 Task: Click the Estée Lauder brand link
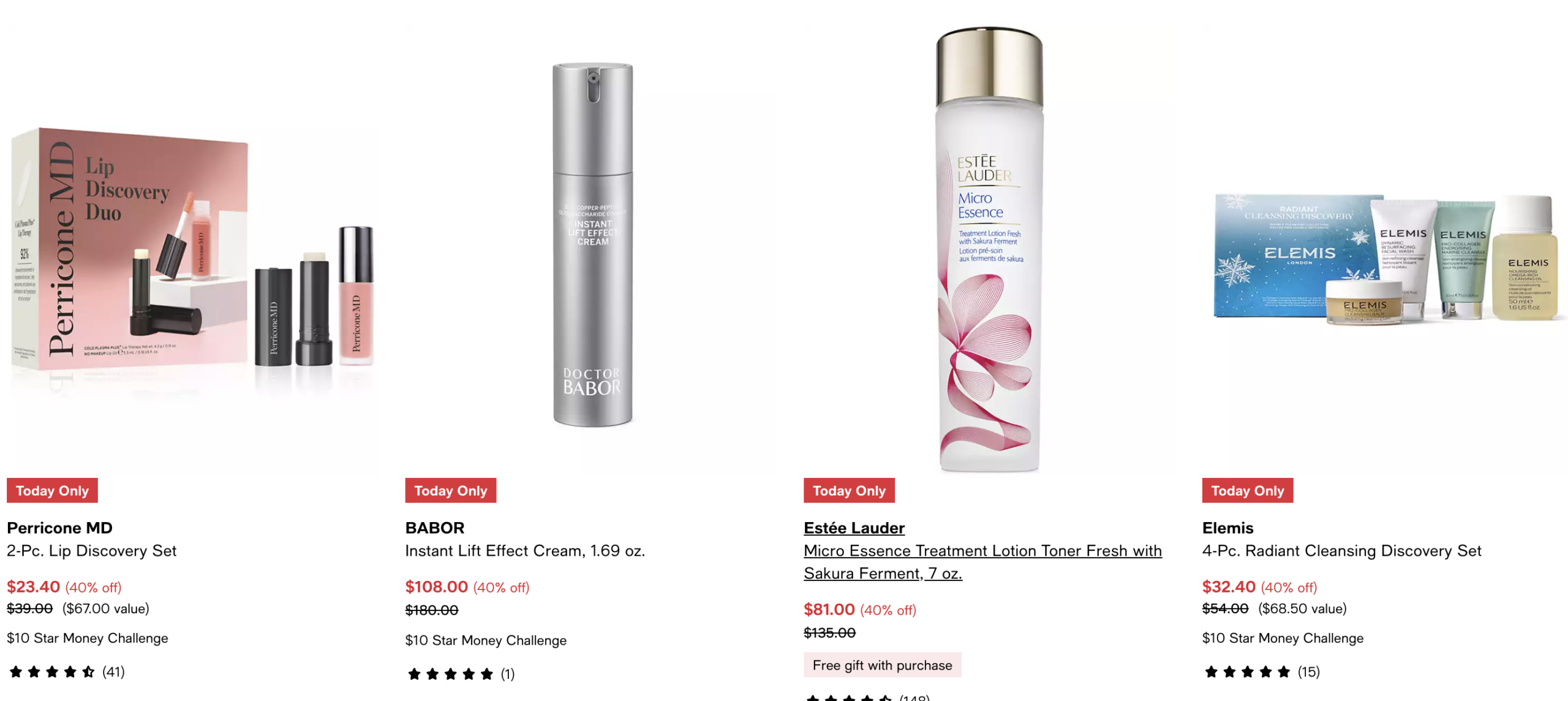[854, 528]
